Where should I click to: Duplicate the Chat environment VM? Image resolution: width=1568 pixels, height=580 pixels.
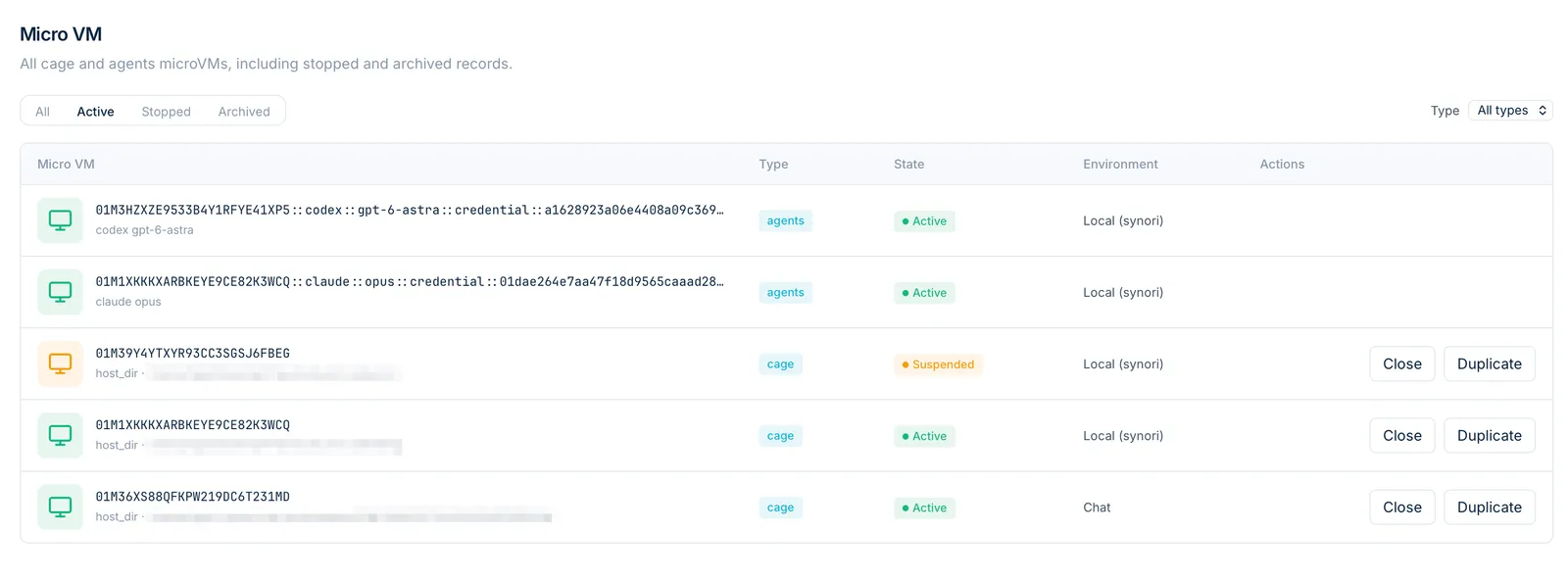[1489, 507]
